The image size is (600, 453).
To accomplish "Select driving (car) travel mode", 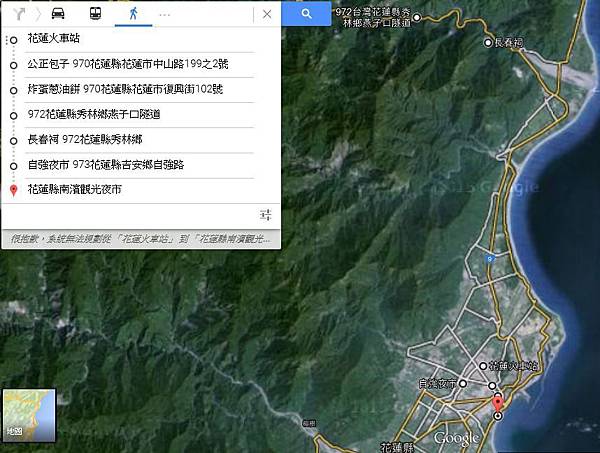I will (59, 15).
